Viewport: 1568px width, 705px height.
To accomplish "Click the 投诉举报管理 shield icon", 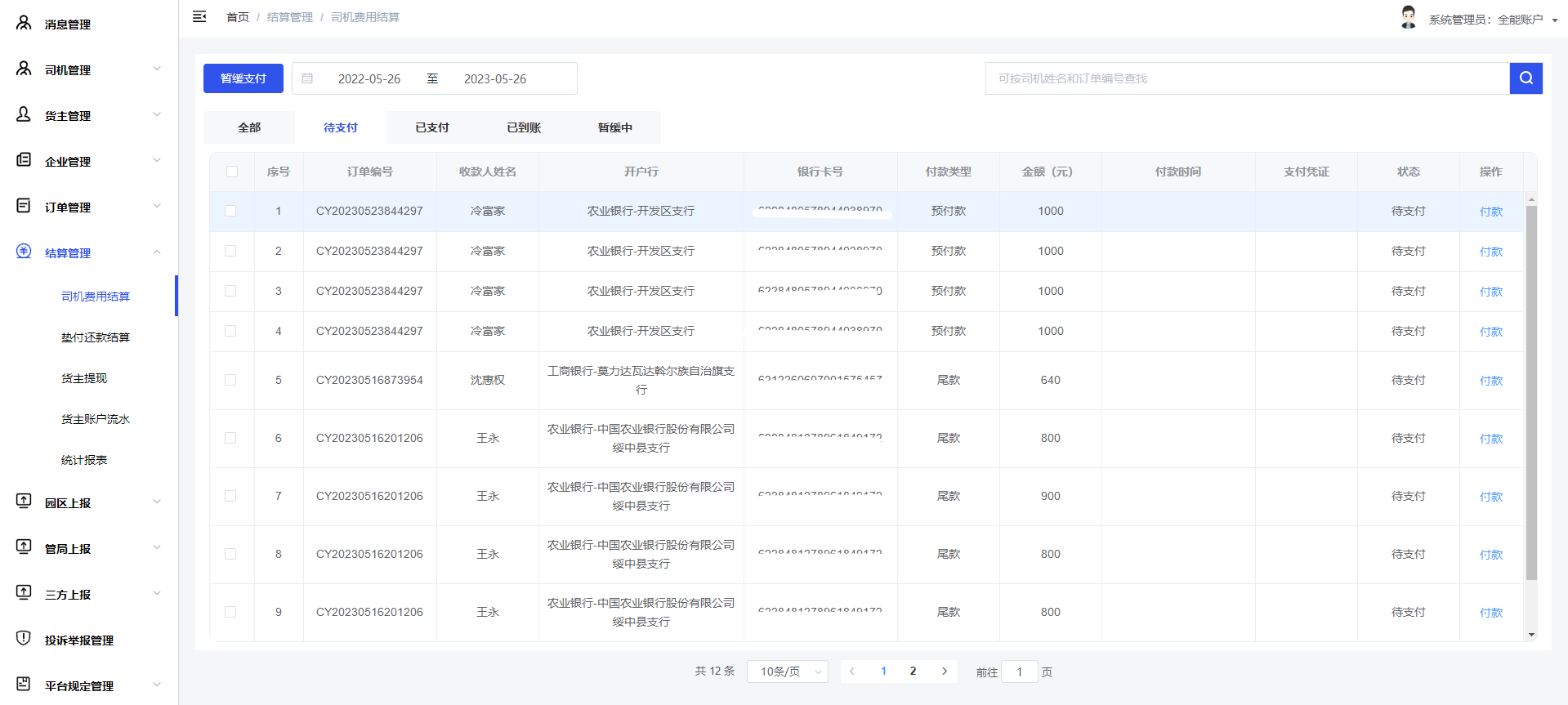I will coord(24,639).
